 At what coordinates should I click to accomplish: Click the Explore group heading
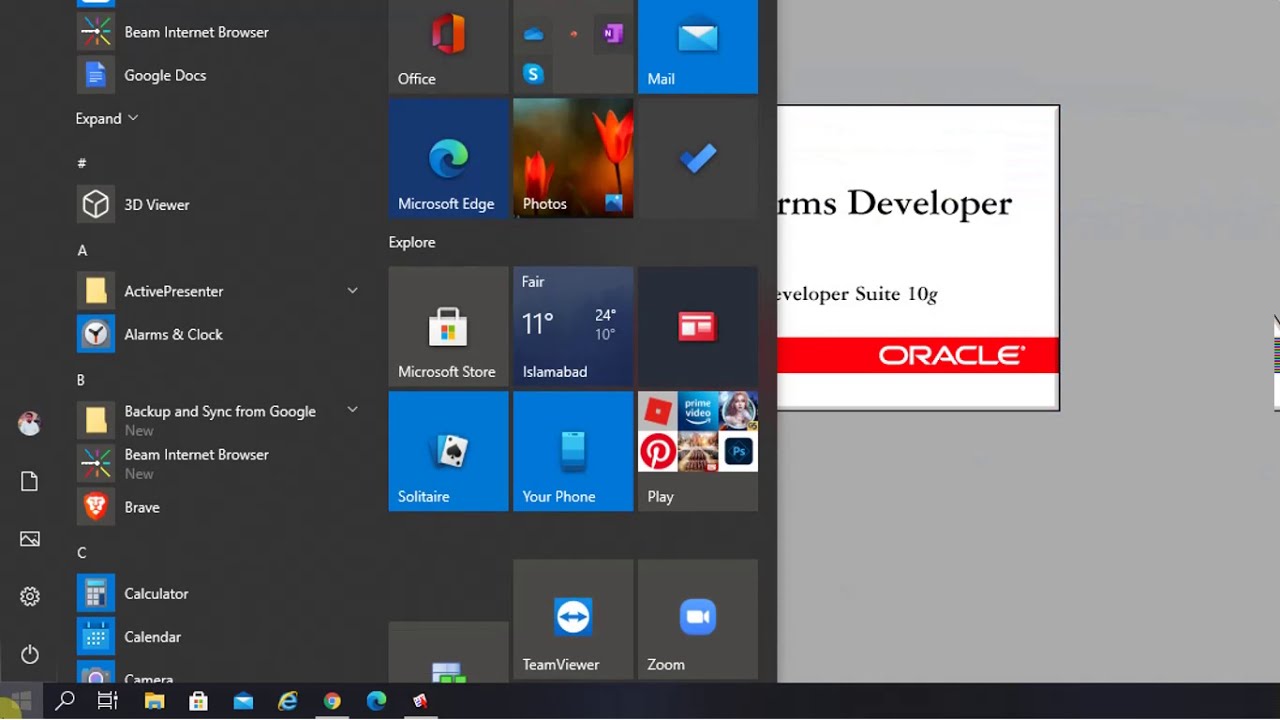click(x=412, y=242)
